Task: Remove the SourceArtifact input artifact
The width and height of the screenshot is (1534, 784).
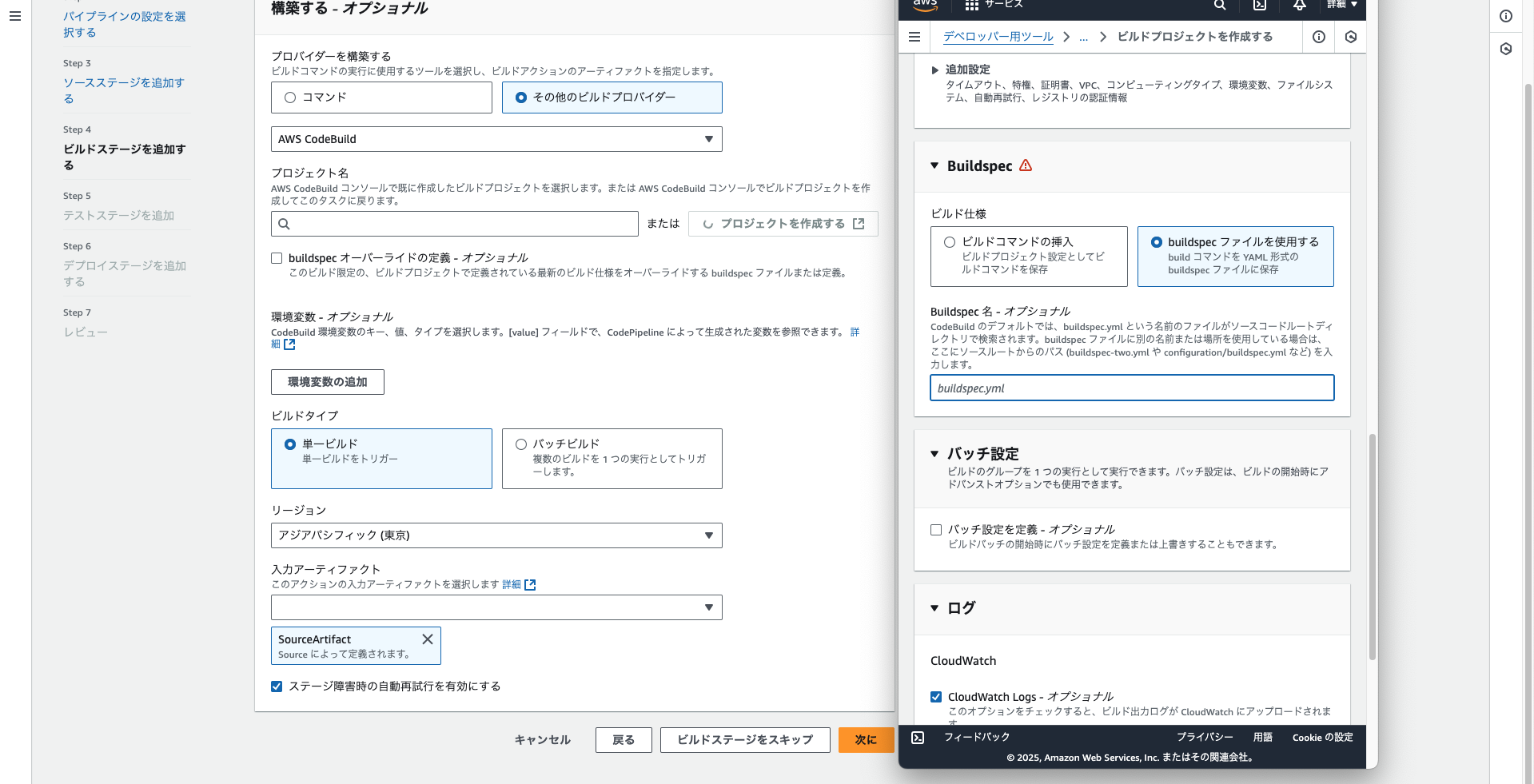Action: click(x=427, y=639)
